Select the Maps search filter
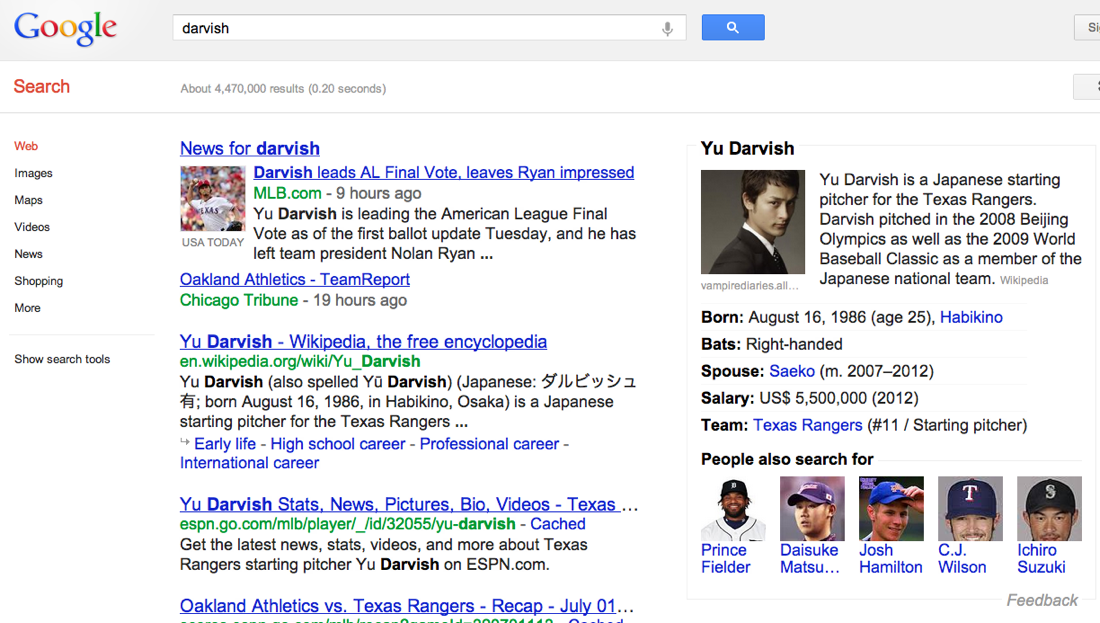This screenshot has width=1100, height=623. pyautogui.click(x=28, y=200)
